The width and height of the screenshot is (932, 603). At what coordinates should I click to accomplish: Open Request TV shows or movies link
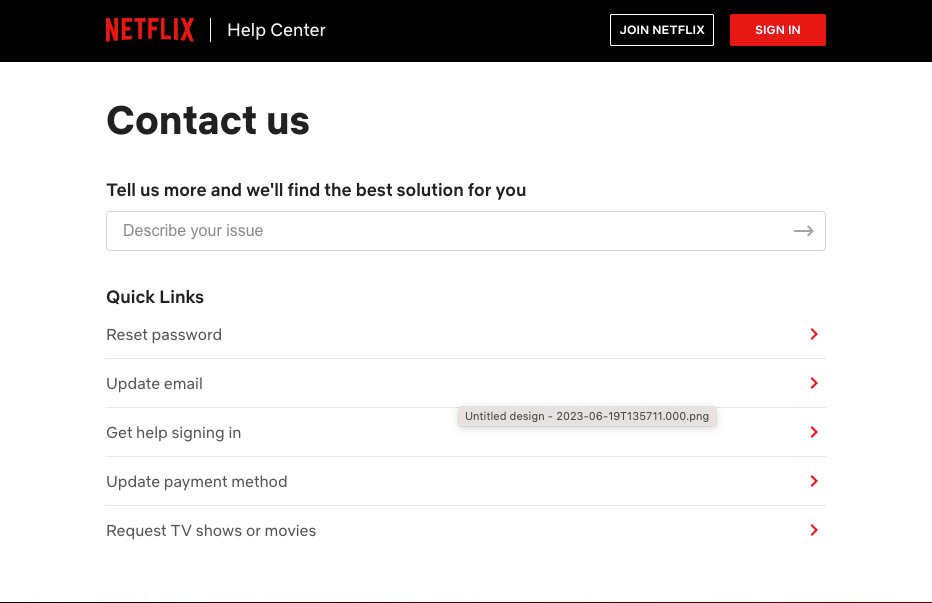click(211, 530)
